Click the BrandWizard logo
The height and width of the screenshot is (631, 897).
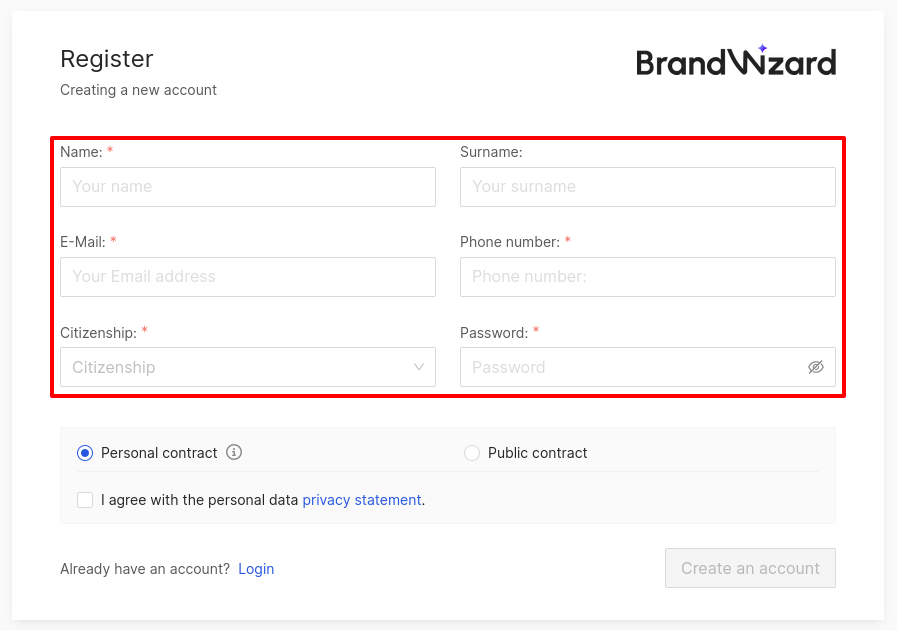click(x=736, y=61)
